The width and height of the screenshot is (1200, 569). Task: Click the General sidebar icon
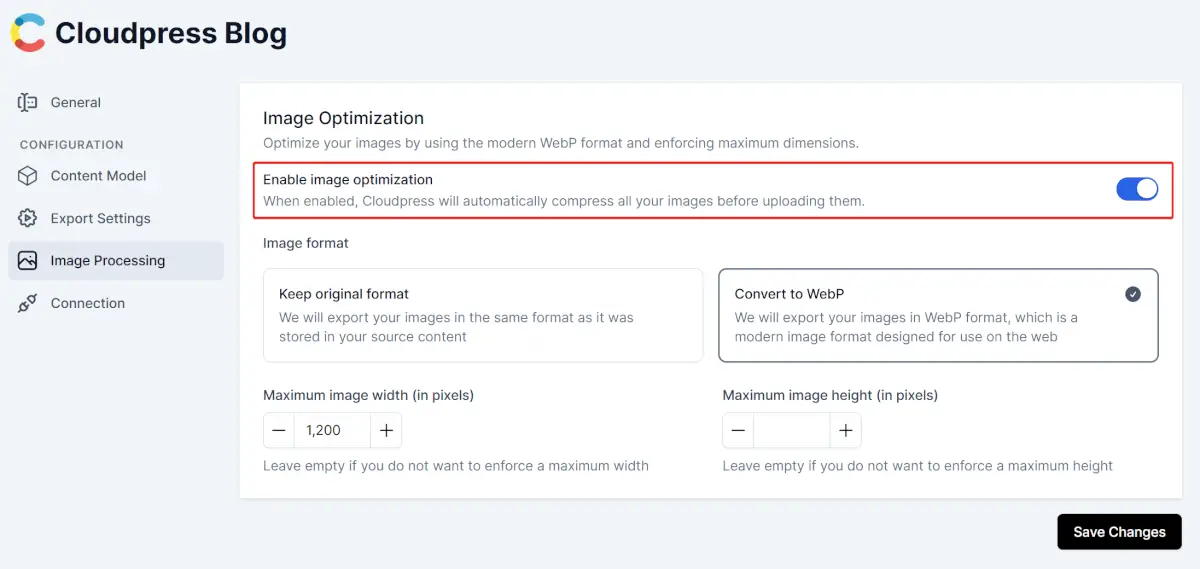(28, 102)
